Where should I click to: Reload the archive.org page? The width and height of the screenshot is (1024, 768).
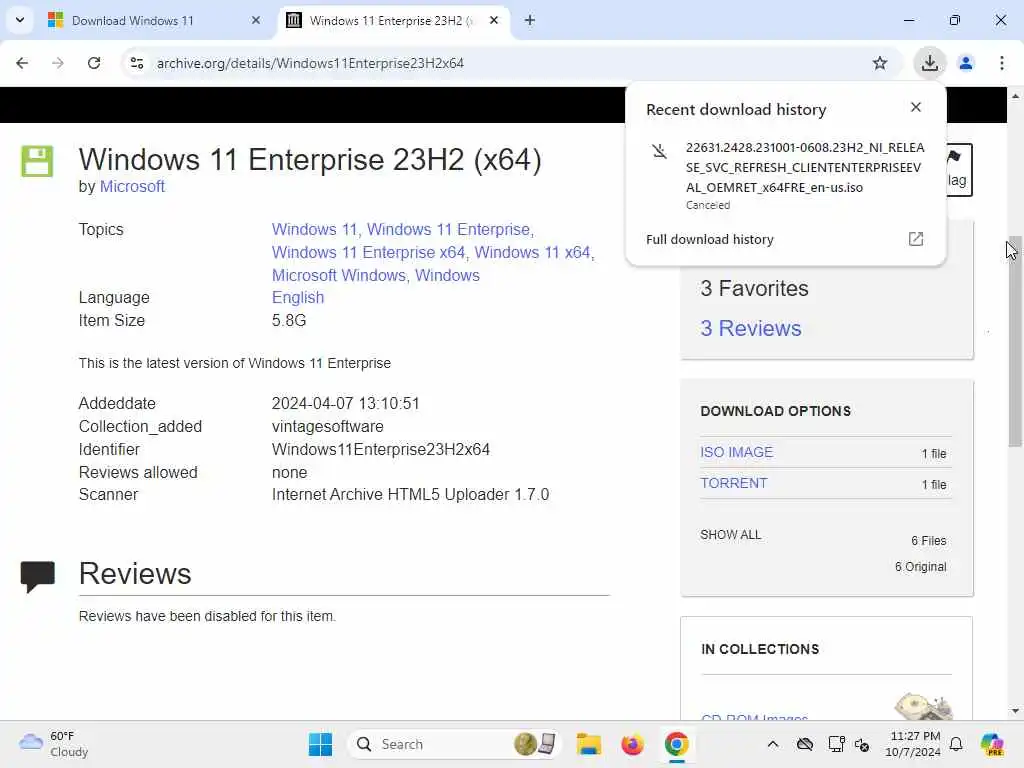(x=94, y=63)
